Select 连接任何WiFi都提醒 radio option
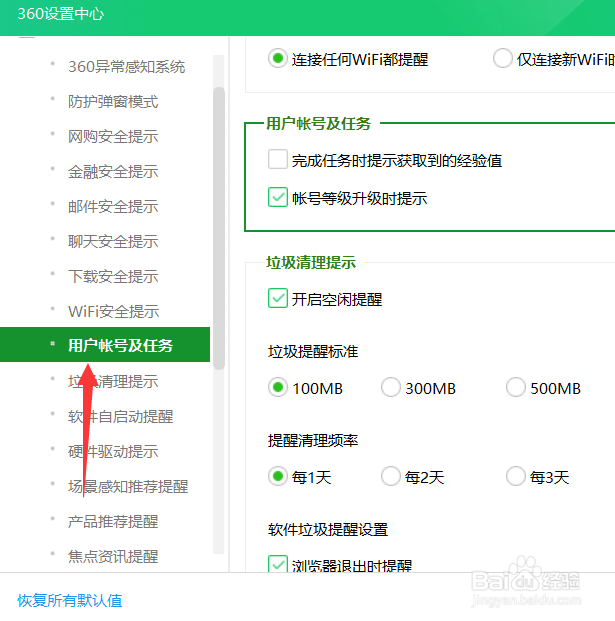 click(x=278, y=59)
